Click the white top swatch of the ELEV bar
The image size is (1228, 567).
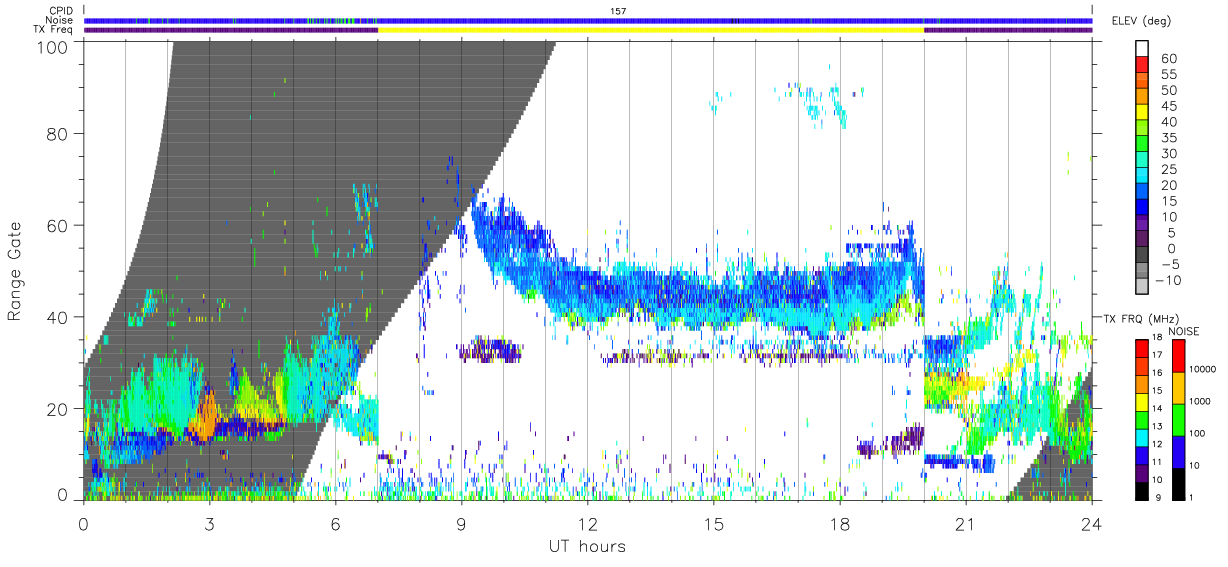[x=1142, y=48]
